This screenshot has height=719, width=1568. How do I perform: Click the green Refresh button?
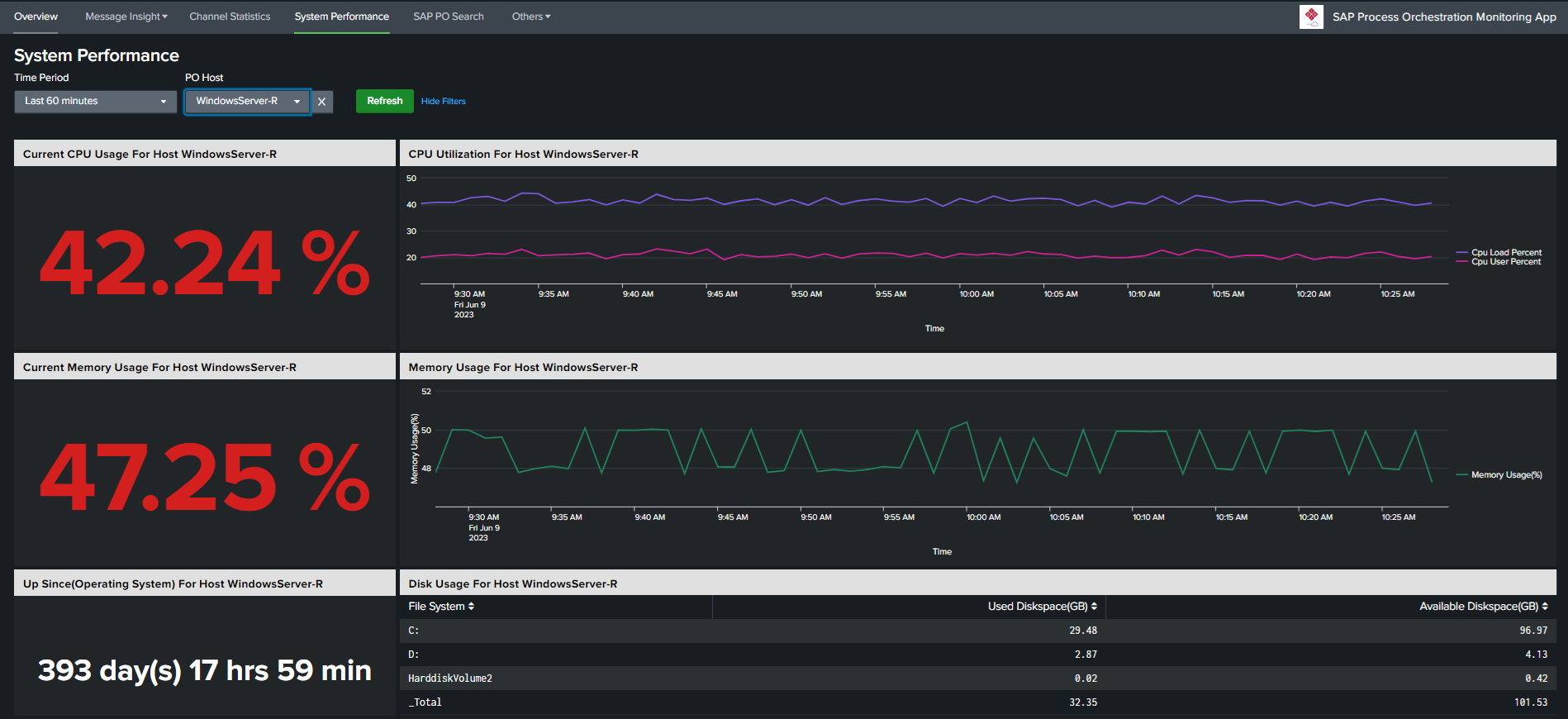click(385, 101)
